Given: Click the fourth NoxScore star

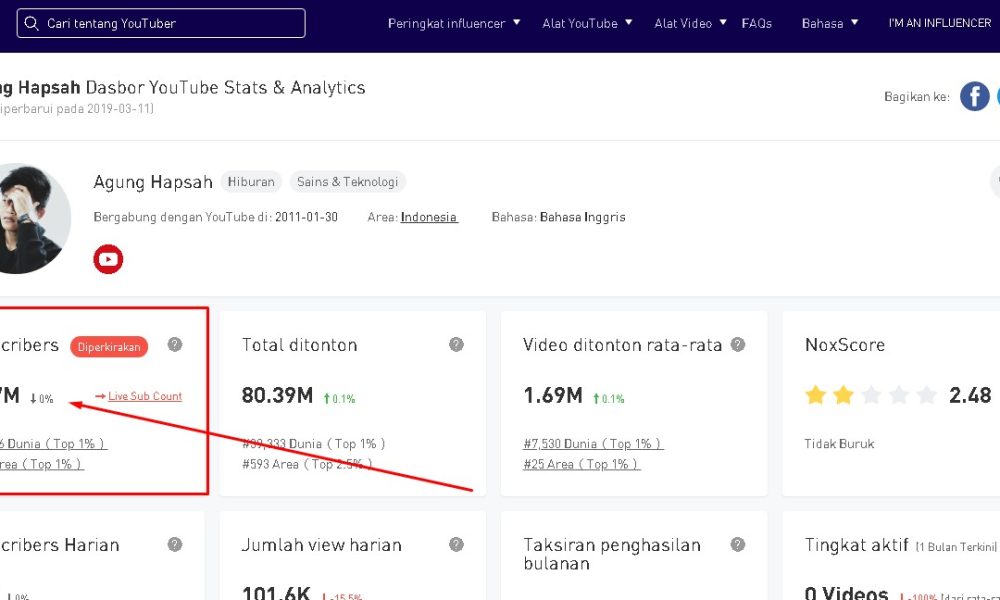Looking at the screenshot, I should coord(899,395).
